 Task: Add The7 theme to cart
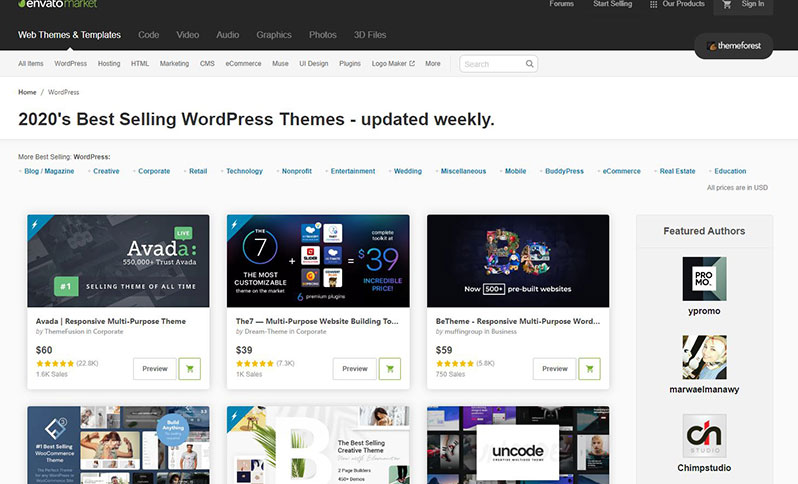pyautogui.click(x=389, y=369)
